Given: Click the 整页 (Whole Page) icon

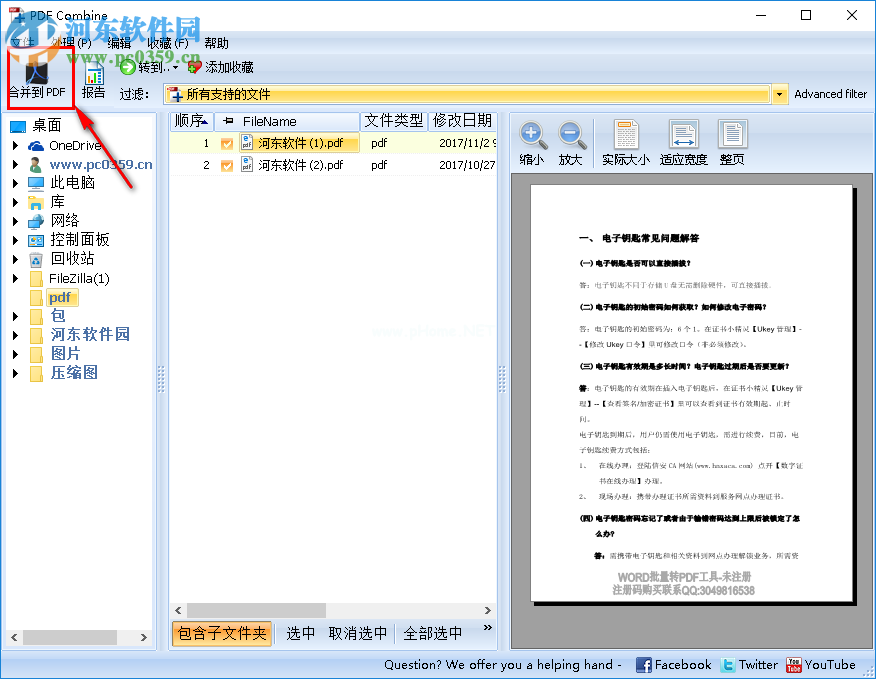Looking at the screenshot, I should click(731, 135).
